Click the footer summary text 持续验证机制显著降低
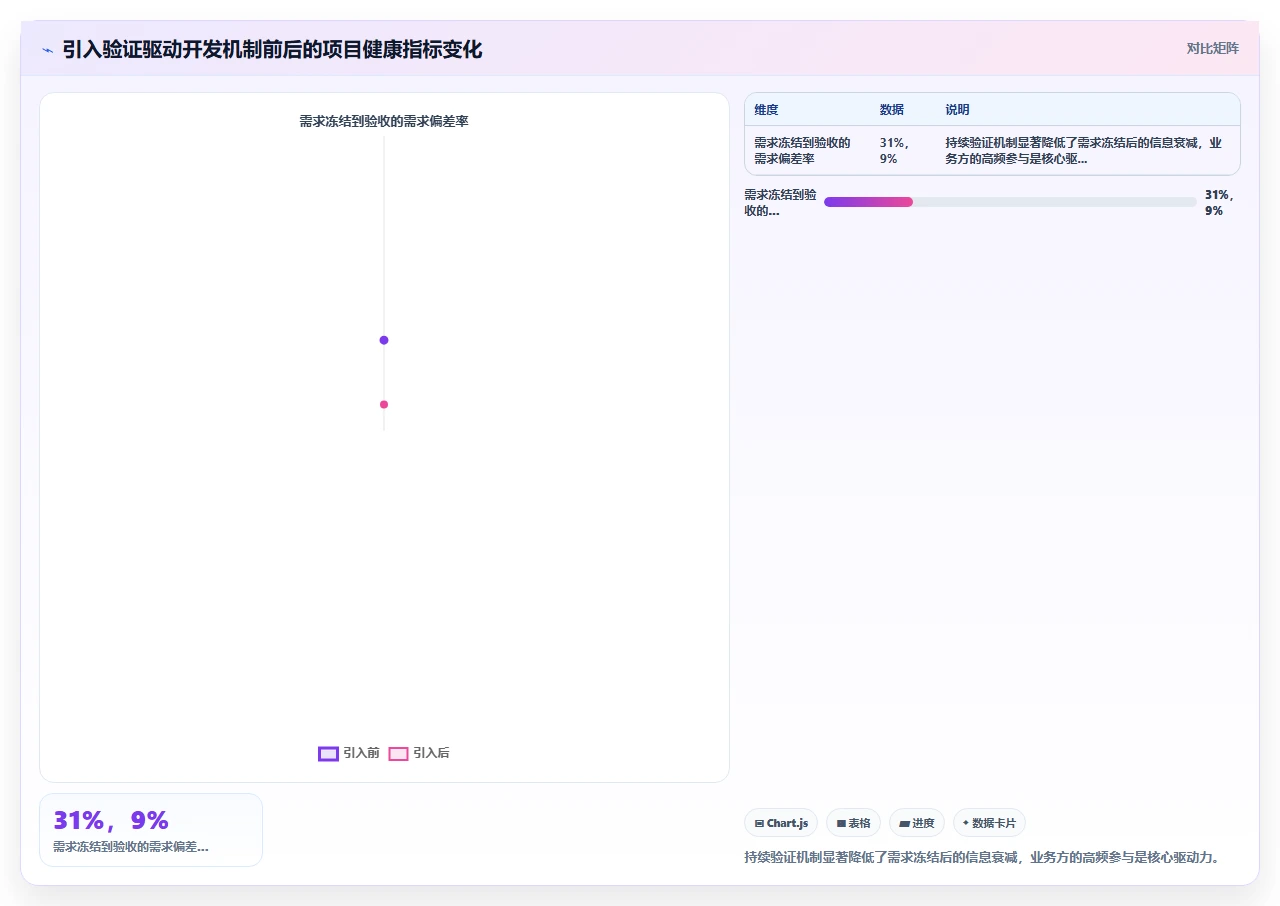The width and height of the screenshot is (1280, 906). click(982, 857)
